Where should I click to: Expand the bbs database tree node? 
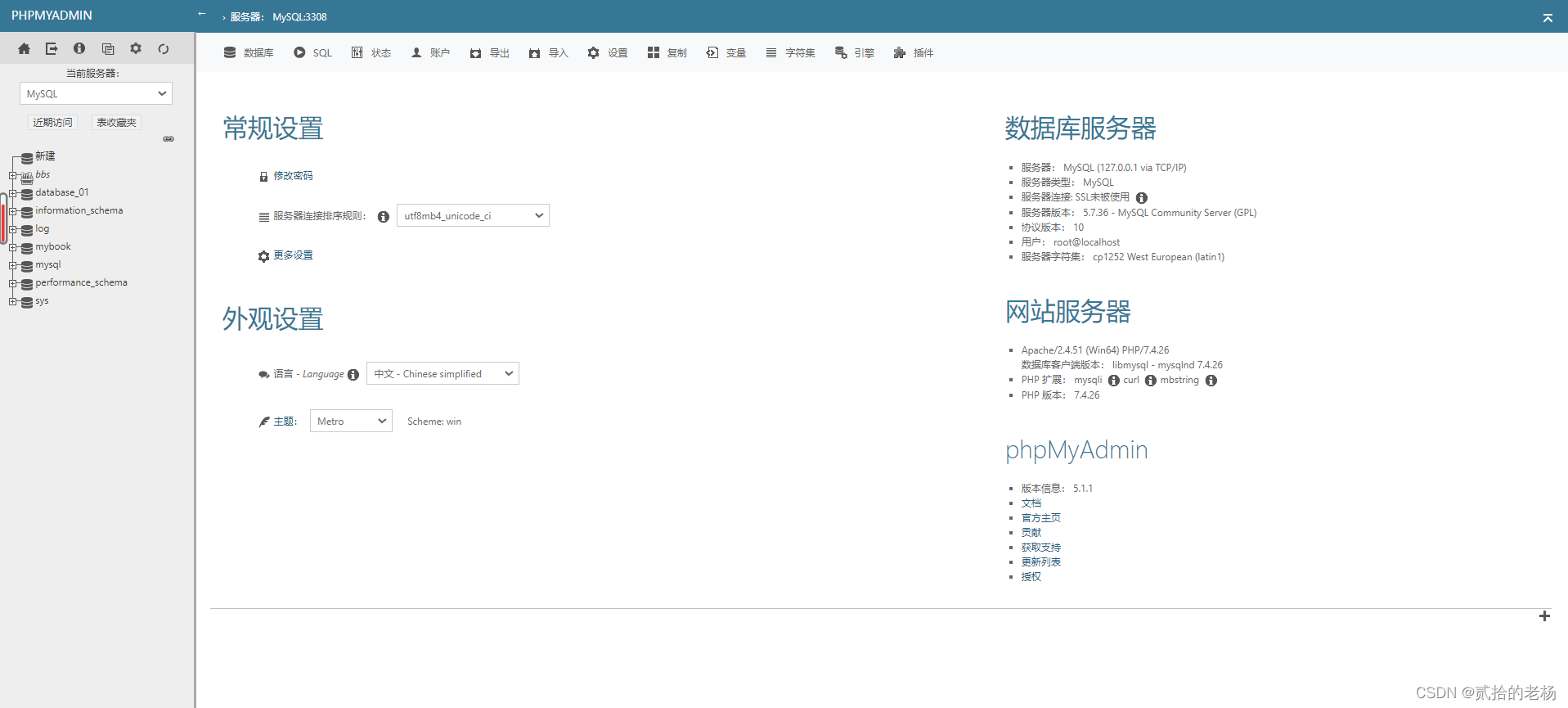tap(13, 176)
